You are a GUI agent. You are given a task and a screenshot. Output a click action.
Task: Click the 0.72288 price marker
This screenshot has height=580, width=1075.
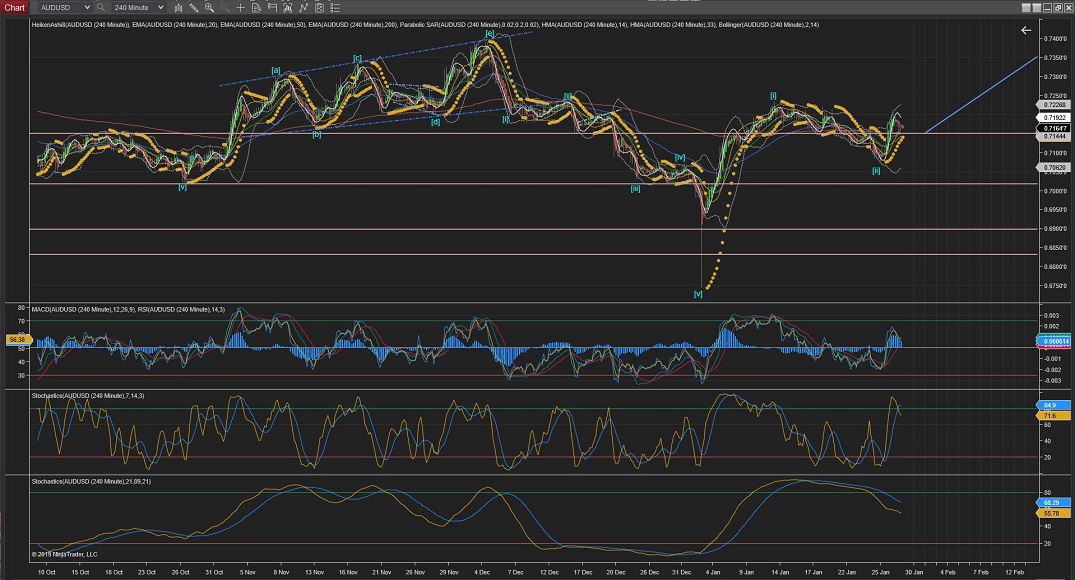[x=1054, y=105]
